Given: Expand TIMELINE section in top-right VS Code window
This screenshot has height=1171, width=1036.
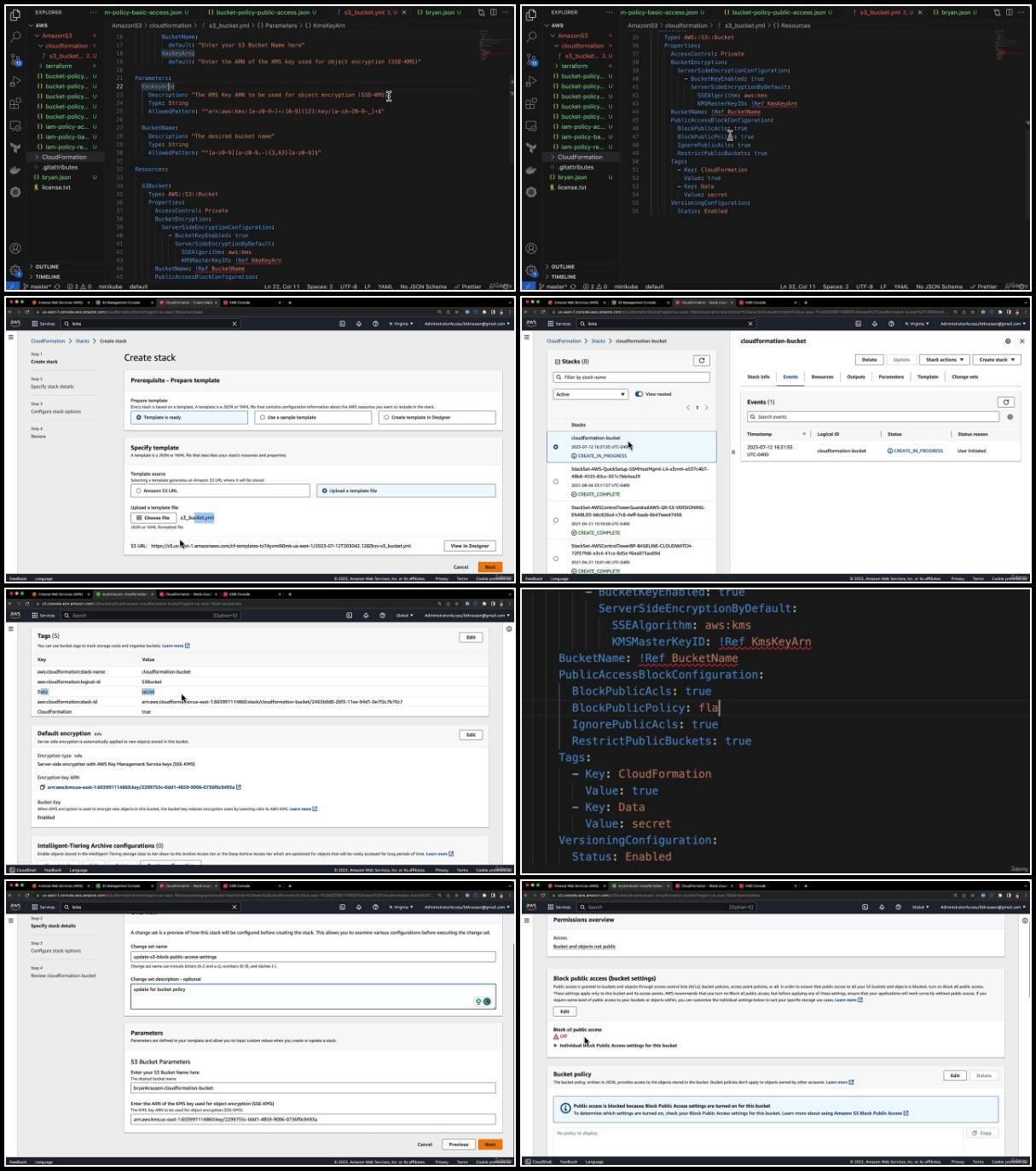Looking at the screenshot, I should (x=563, y=277).
